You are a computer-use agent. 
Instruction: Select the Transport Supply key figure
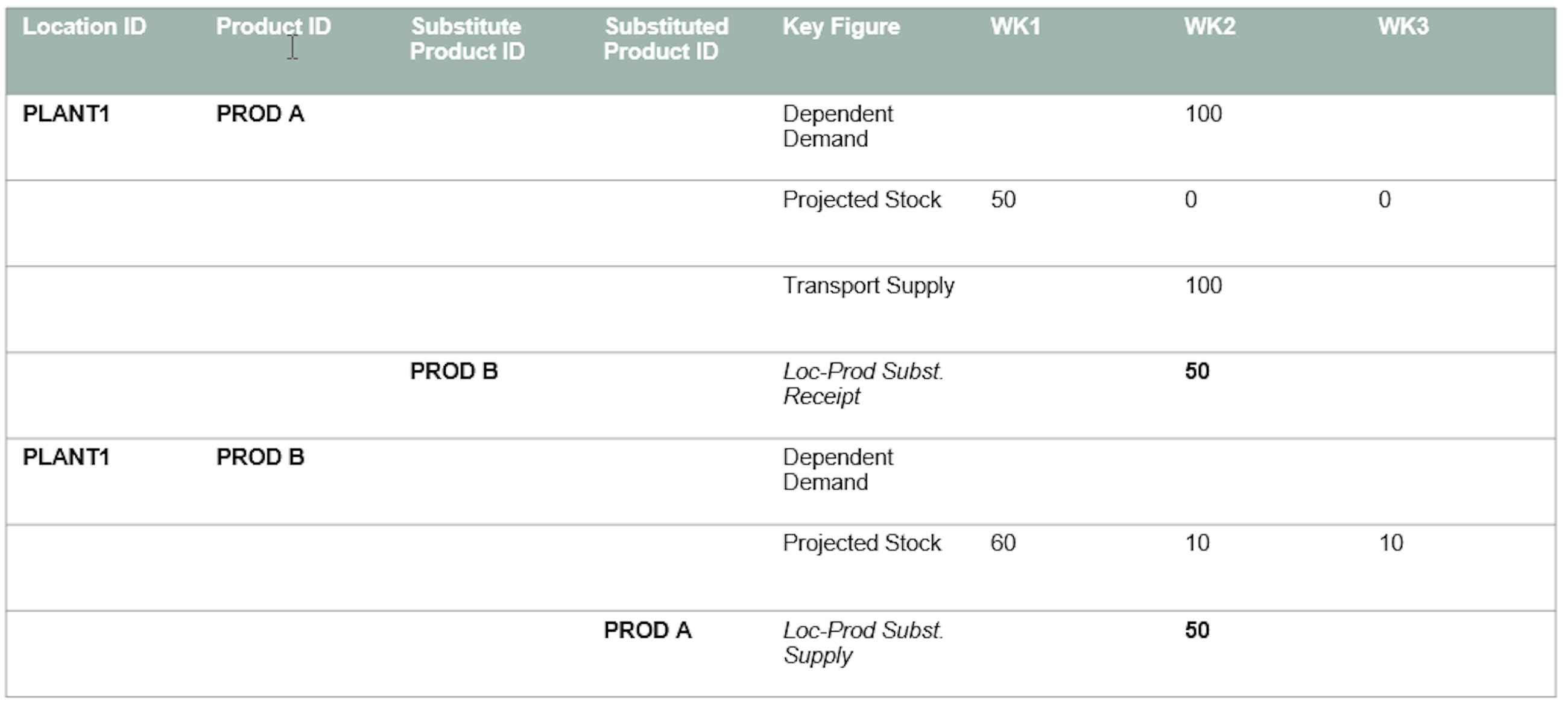click(x=868, y=285)
